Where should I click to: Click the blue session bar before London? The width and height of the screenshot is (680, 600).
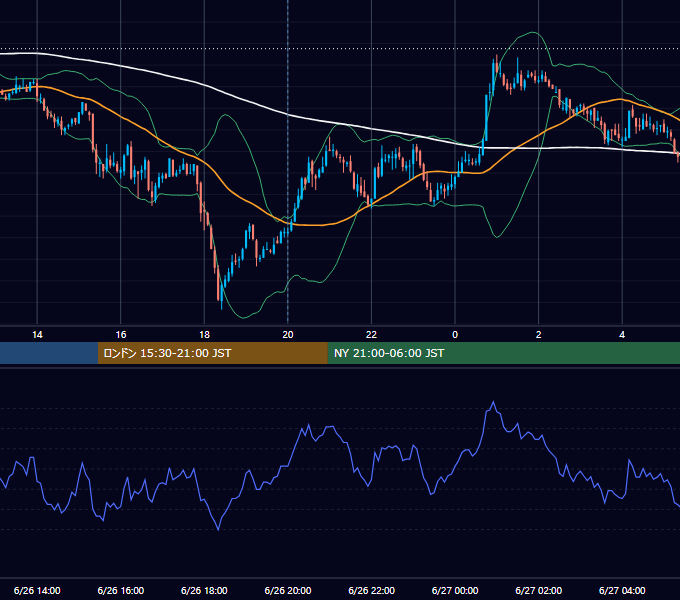49,353
